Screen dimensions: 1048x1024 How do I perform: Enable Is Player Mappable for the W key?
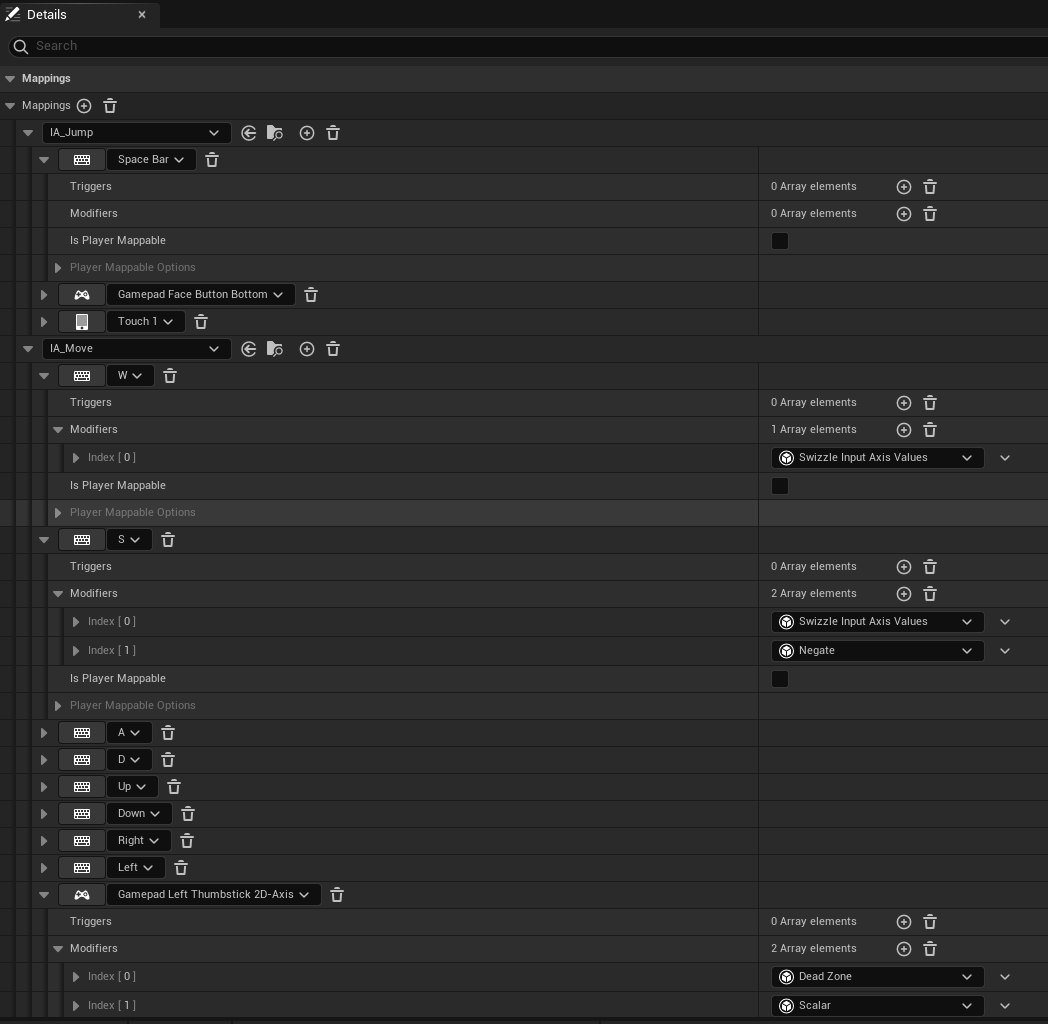[x=780, y=485]
